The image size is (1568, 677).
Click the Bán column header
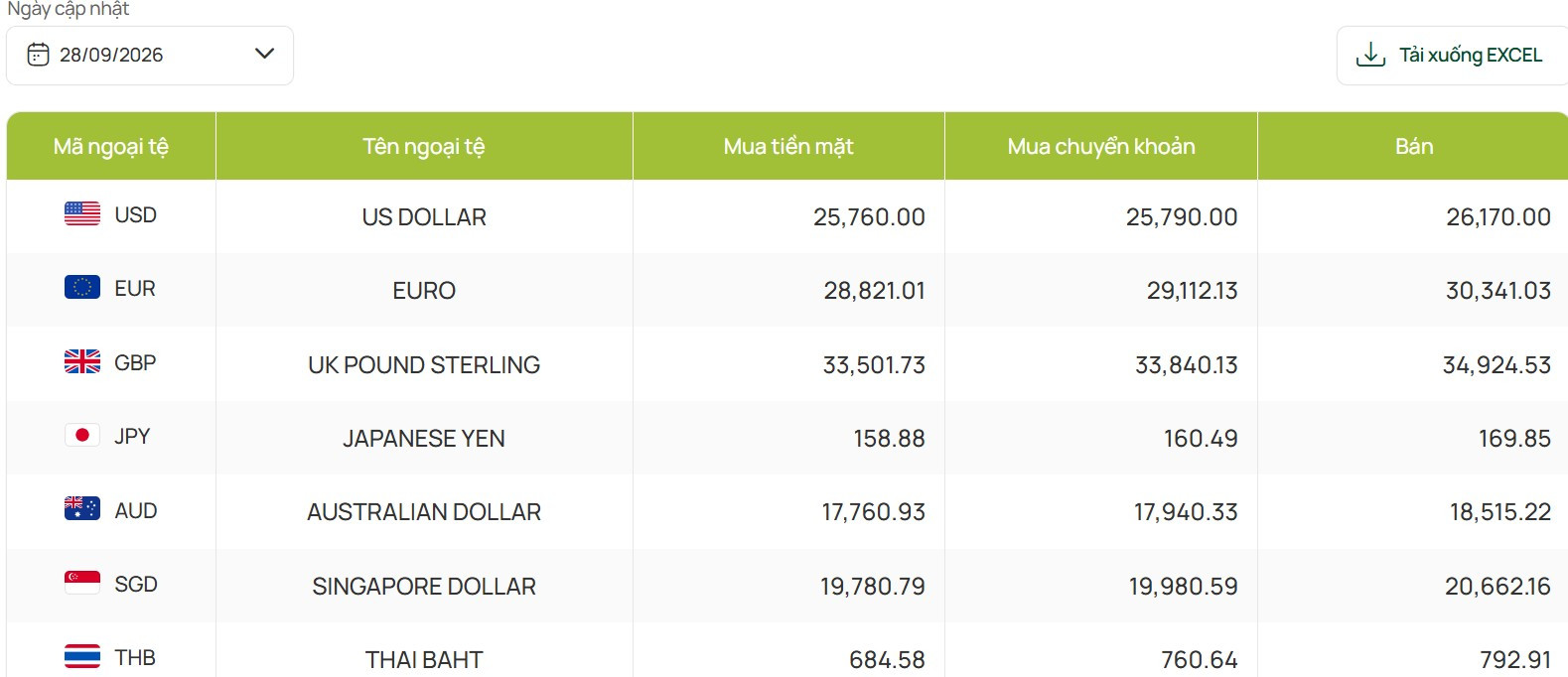pos(1413,146)
